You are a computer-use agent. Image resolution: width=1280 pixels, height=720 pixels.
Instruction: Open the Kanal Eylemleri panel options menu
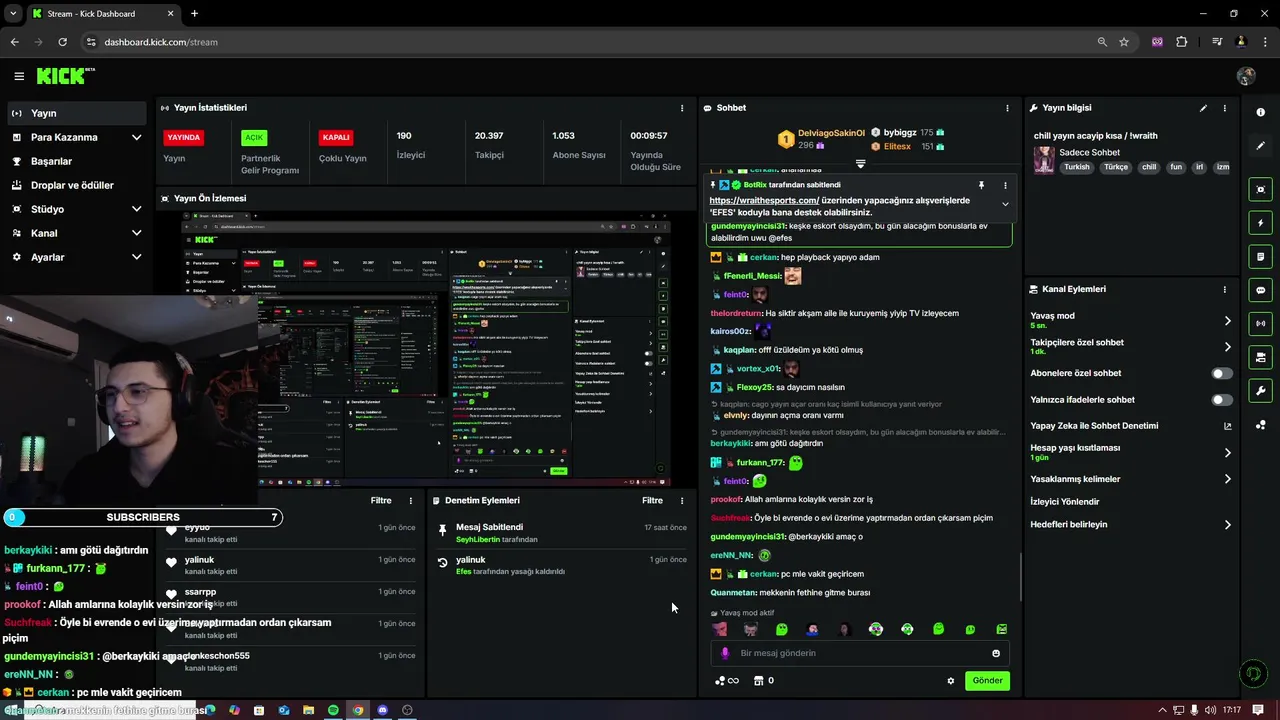coord(1224,289)
